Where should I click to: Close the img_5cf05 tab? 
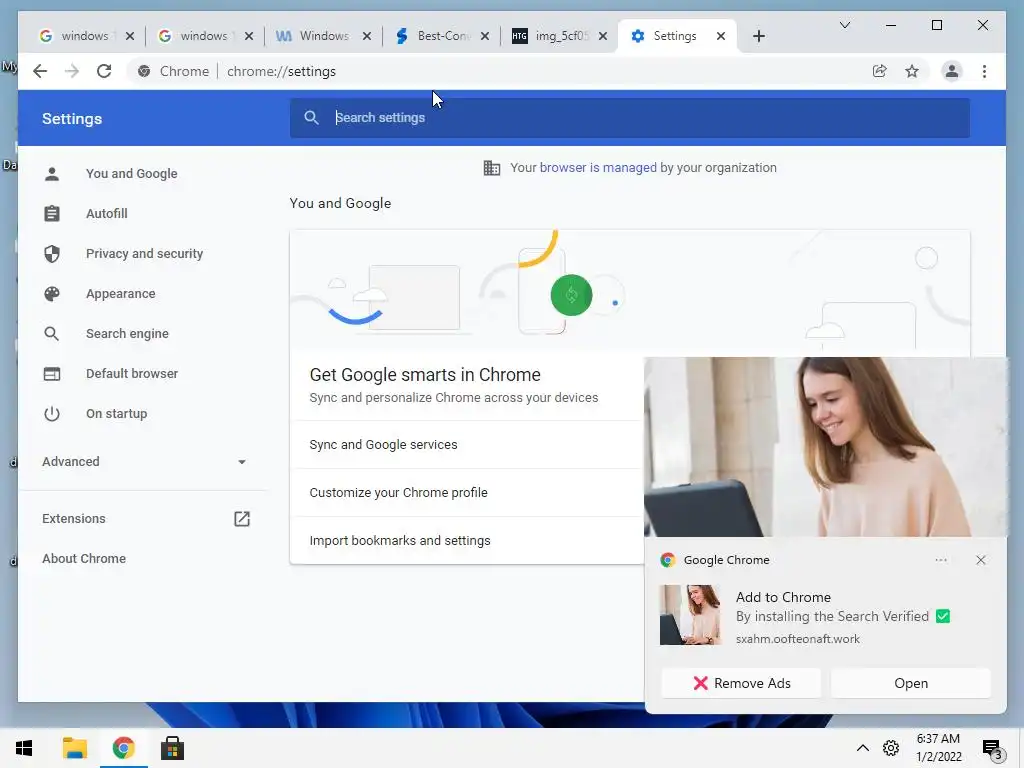603,36
